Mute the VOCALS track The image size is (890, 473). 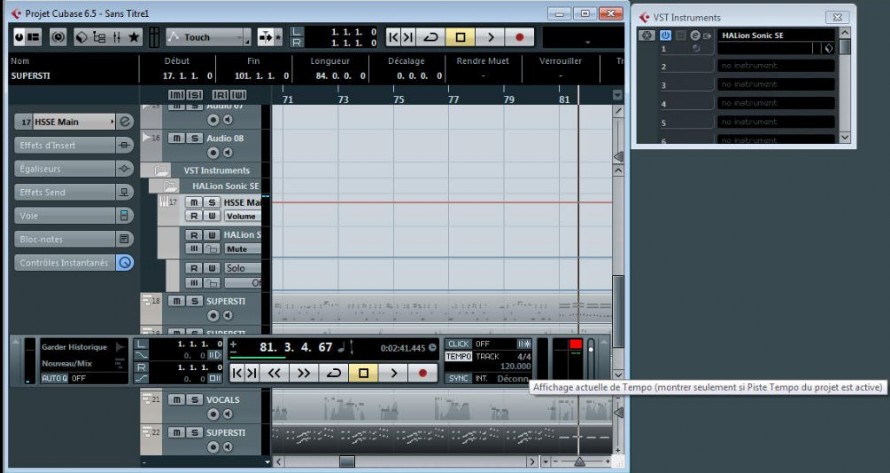tap(177, 400)
